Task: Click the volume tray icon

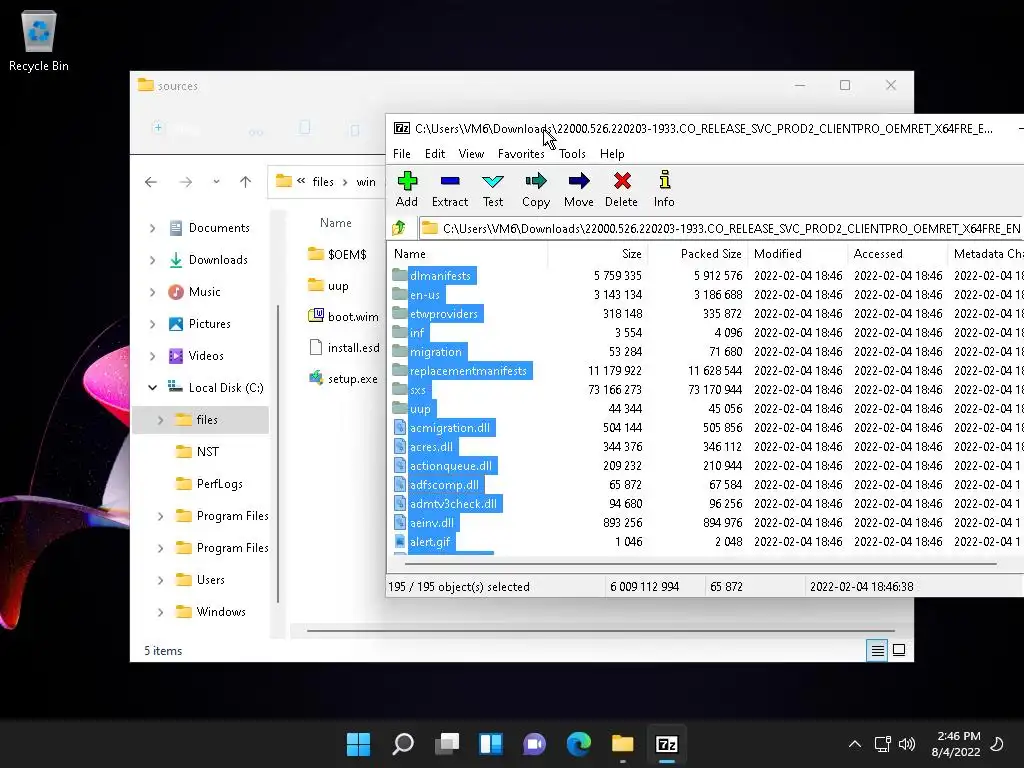Action: point(907,744)
